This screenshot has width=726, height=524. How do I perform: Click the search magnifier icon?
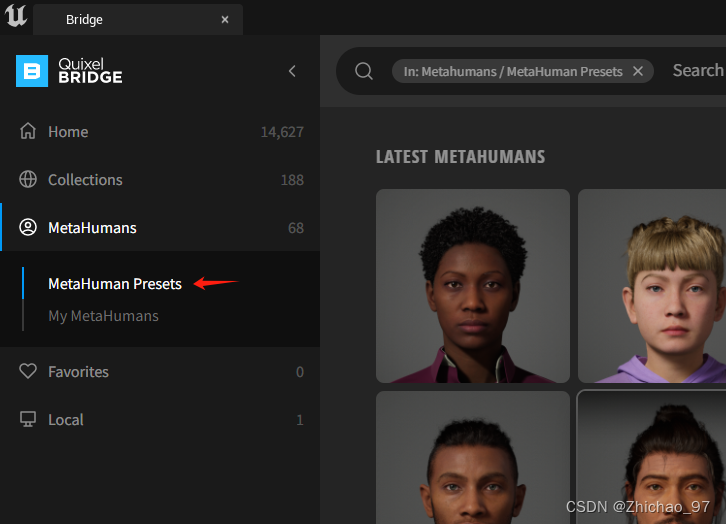pos(364,71)
